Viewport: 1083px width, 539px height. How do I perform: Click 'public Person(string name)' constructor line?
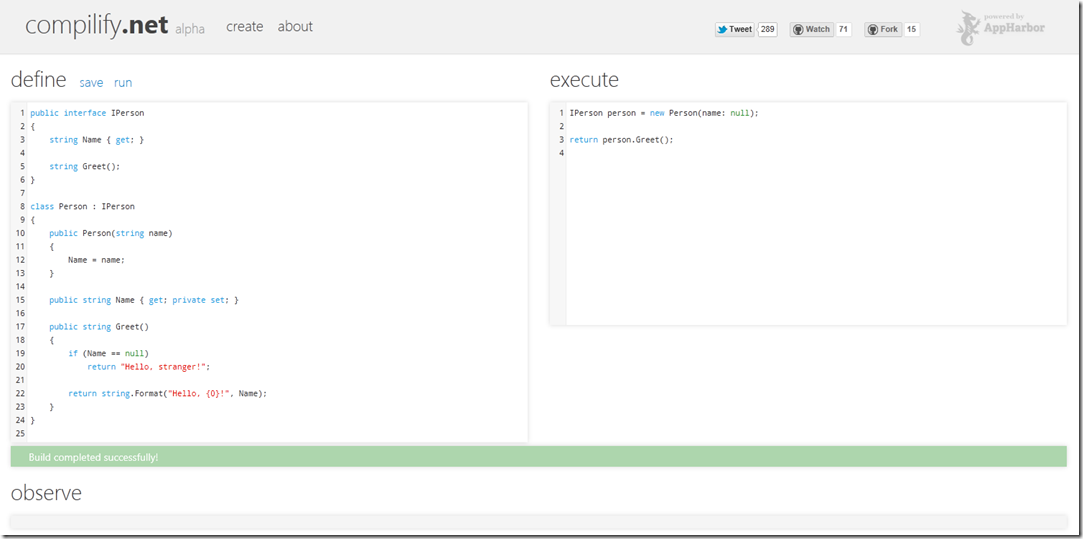coord(111,234)
